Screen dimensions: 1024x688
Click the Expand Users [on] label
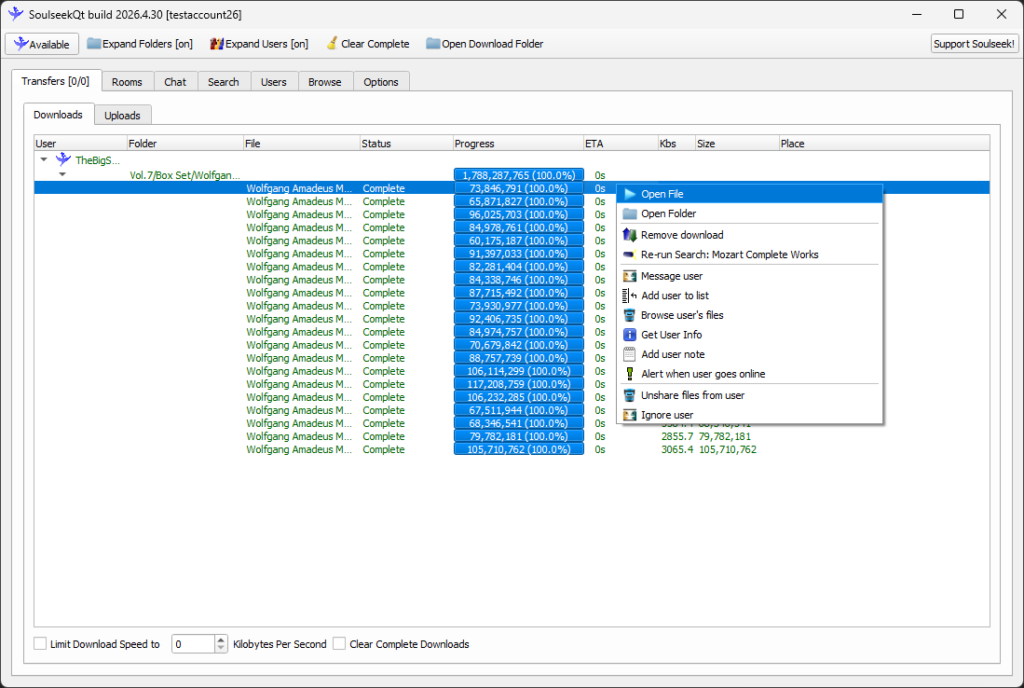coord(266,44)
